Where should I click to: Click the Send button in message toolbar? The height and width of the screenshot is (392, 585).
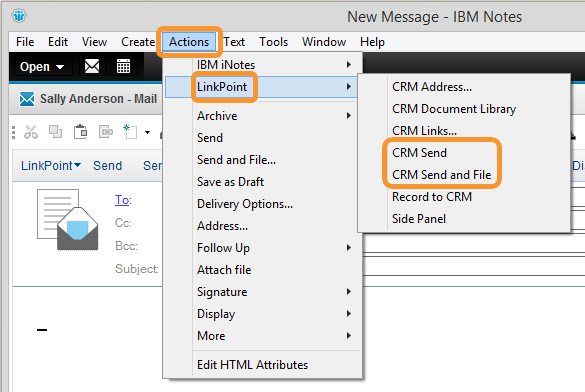[x=107, y=166]
